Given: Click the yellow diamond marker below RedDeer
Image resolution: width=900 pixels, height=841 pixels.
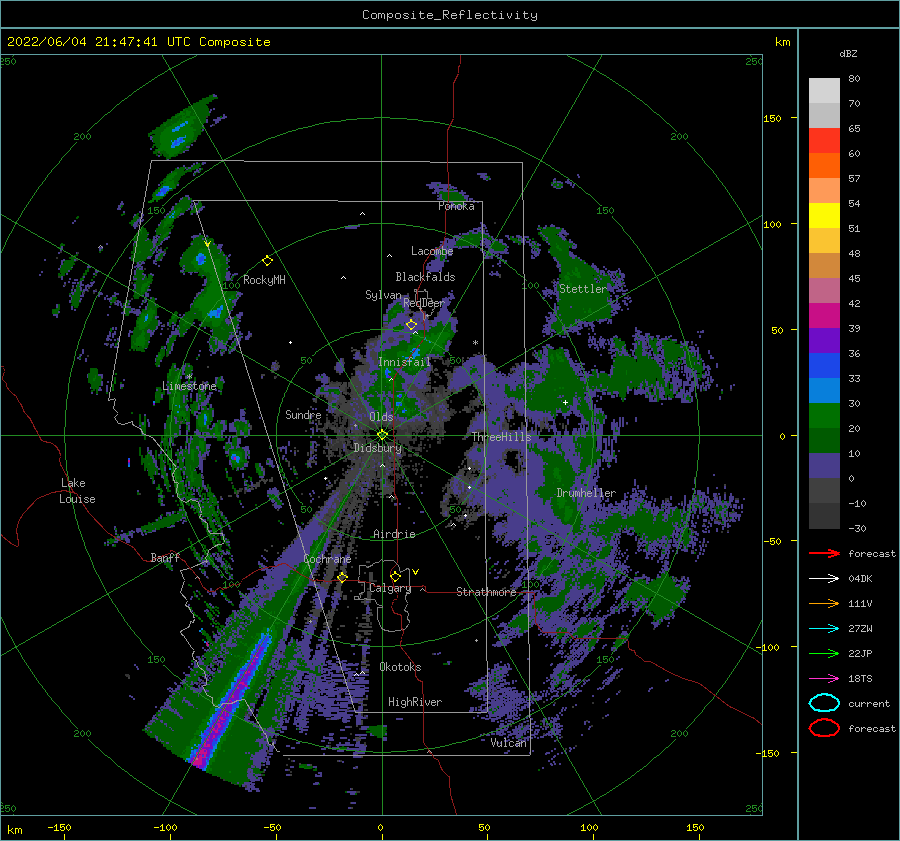Looking at the screenshot, I should 411,325.
